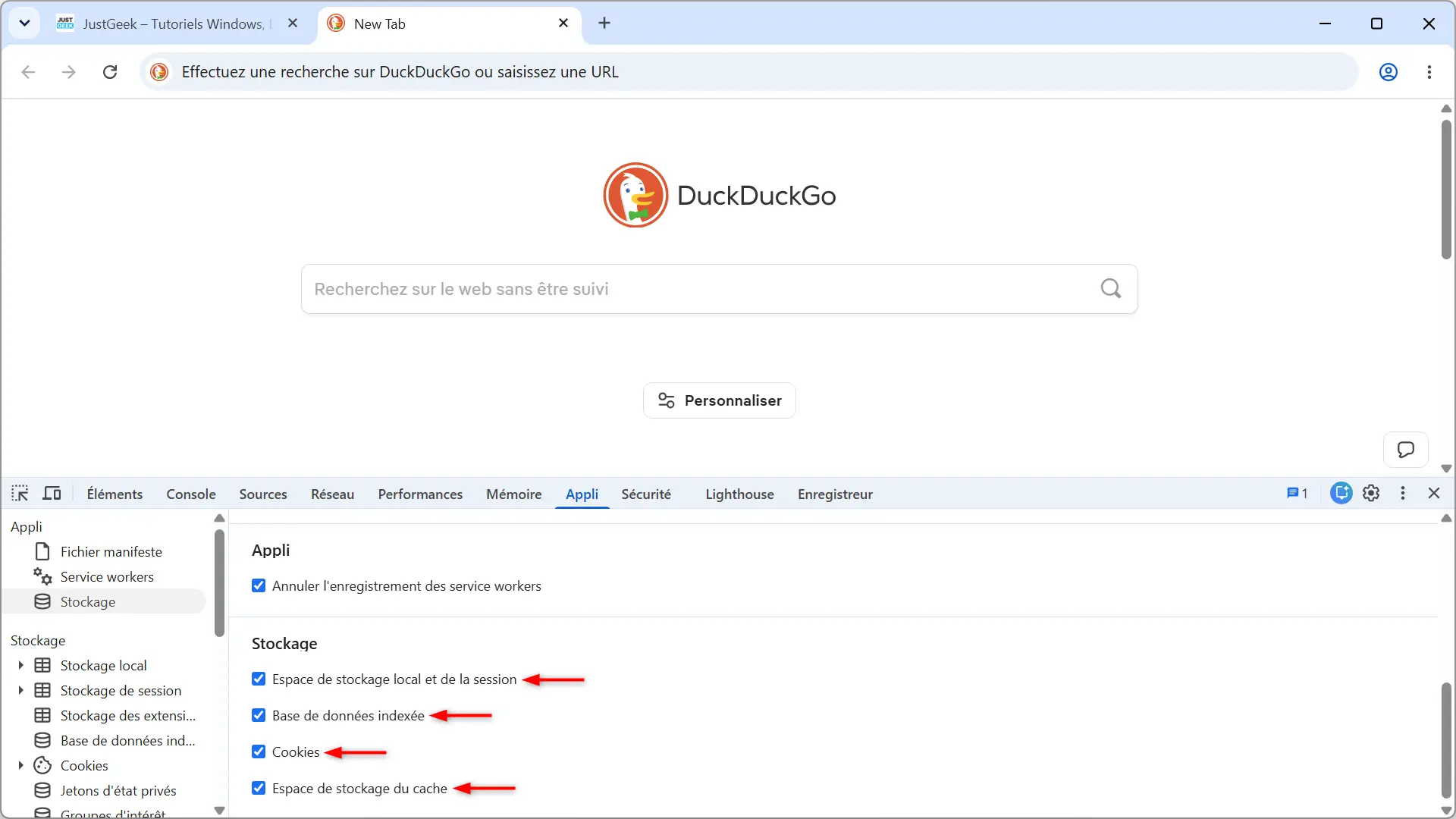
Task: Open DevTools settings gear
Action: tap(1371, 494)
